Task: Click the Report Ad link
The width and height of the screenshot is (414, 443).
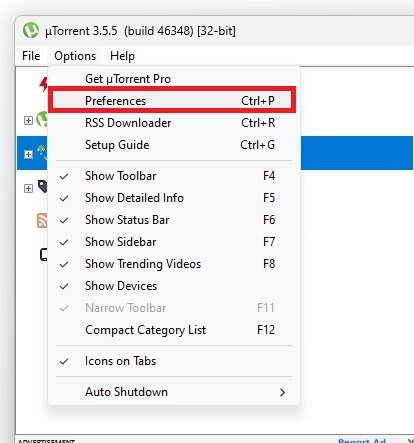Action: [x=362, y=440]
